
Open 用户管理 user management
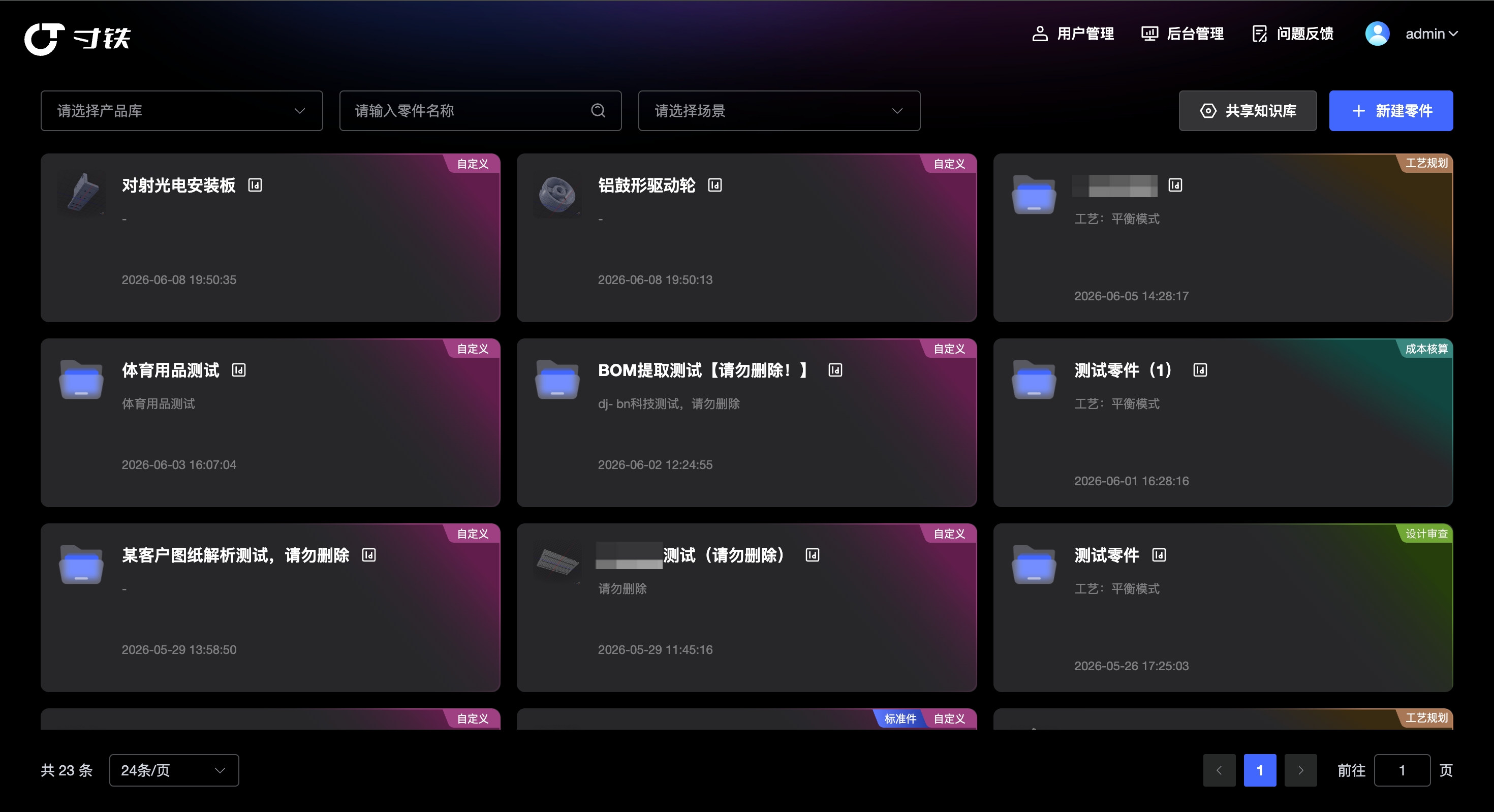pyautogui.click(x=1073, y=34)
